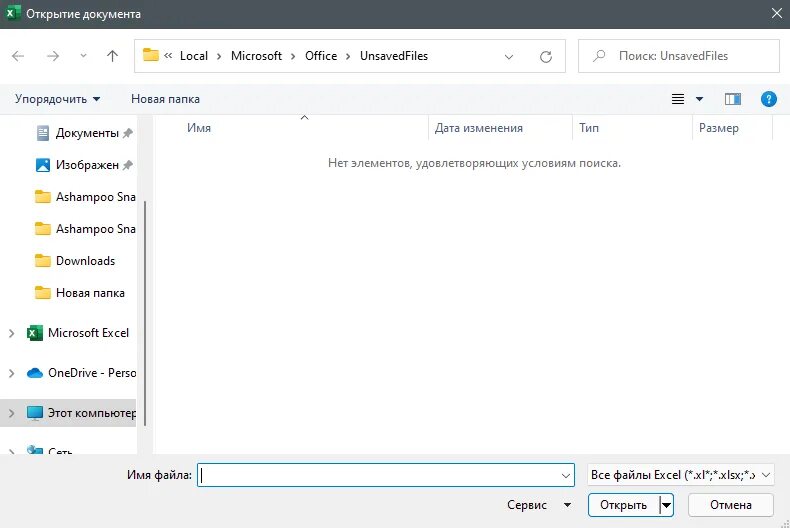Select Office in the address path
This screenshot has width=790, height=528.
pos(321,56)
